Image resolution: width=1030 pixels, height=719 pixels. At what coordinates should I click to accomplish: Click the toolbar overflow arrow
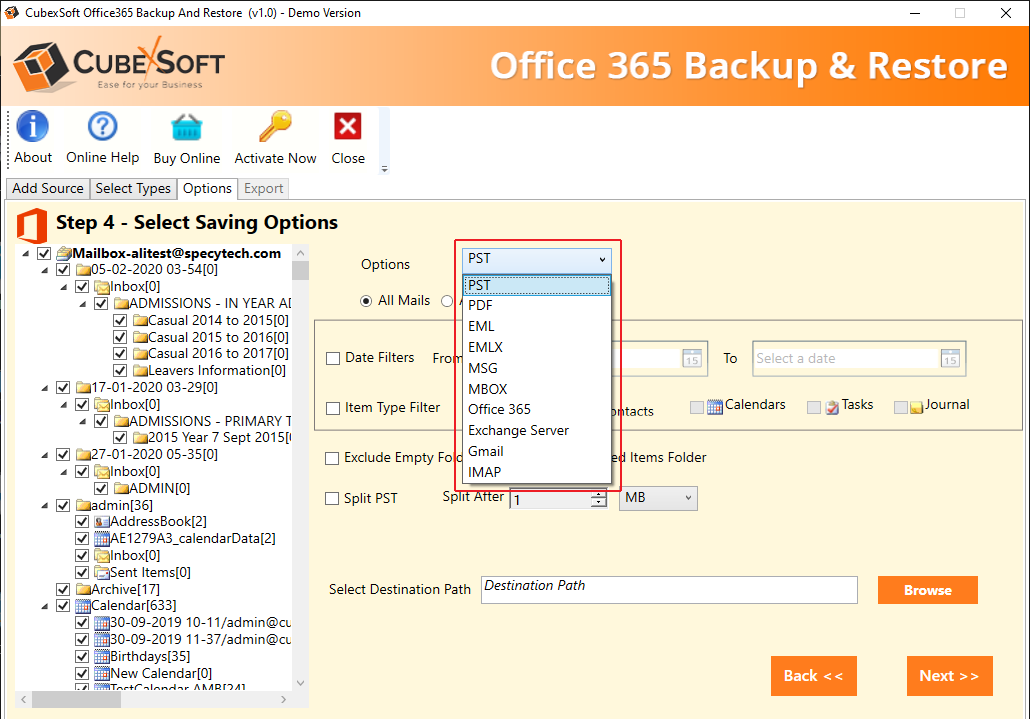(x=385, y=169)
